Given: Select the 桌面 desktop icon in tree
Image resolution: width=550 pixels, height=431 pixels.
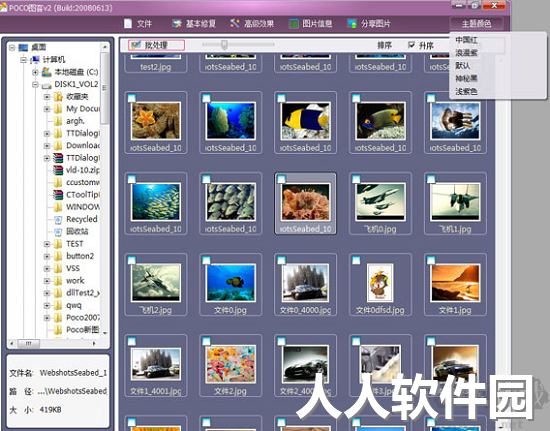Looking at the screenshot, I should pyautogui.click(x=23, y=47).
